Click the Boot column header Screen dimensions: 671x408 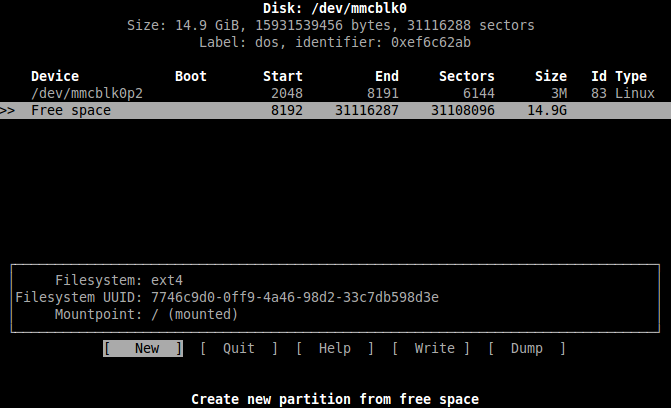pyautogui.click(x=191, y=76)
